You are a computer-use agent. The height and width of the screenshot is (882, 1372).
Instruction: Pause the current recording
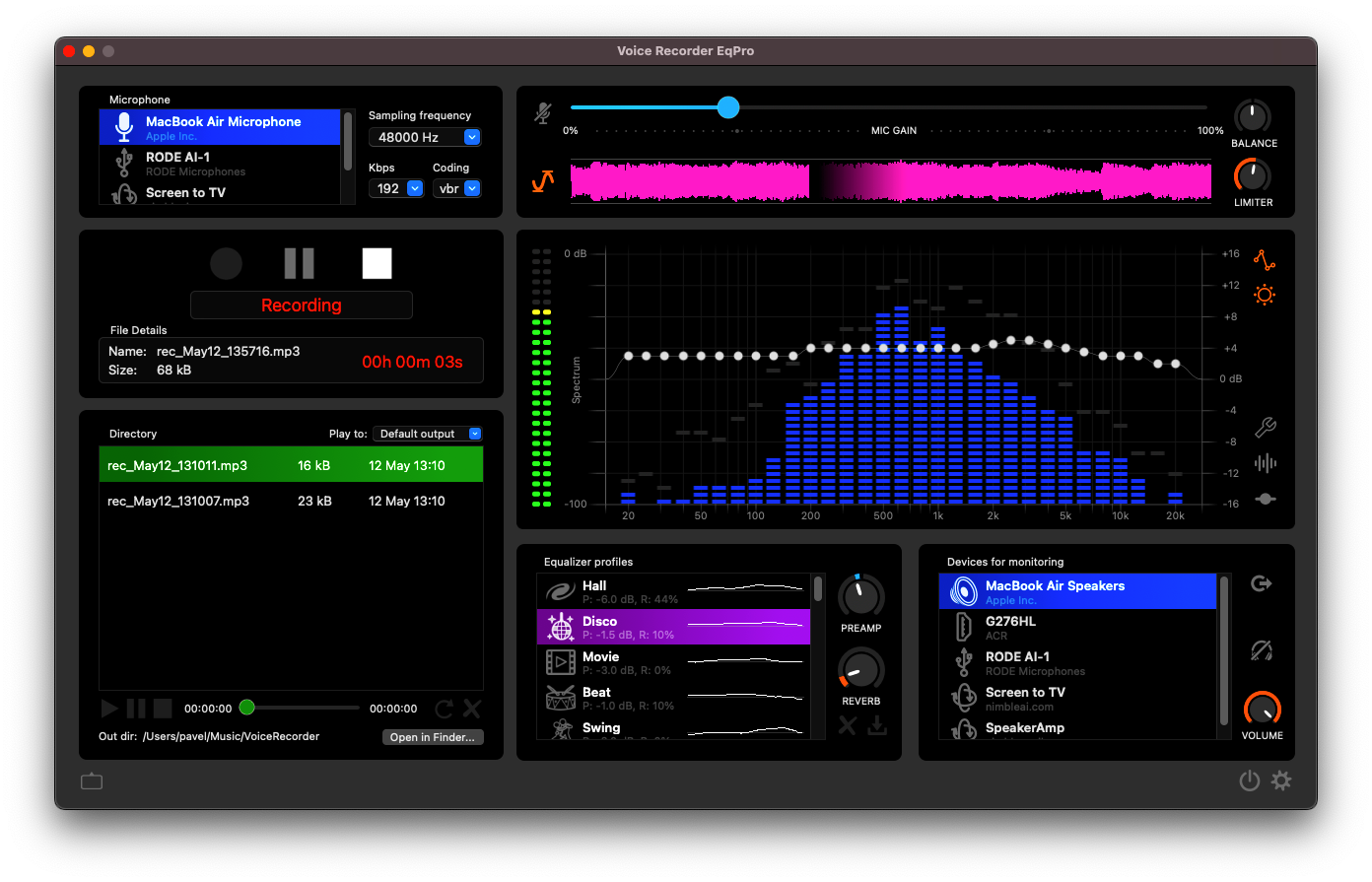[300, 263]
